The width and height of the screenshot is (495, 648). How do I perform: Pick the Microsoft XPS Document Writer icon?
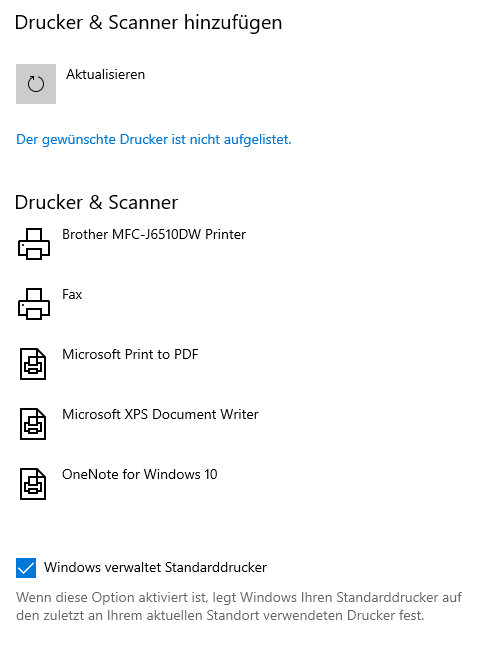point(33,424)
